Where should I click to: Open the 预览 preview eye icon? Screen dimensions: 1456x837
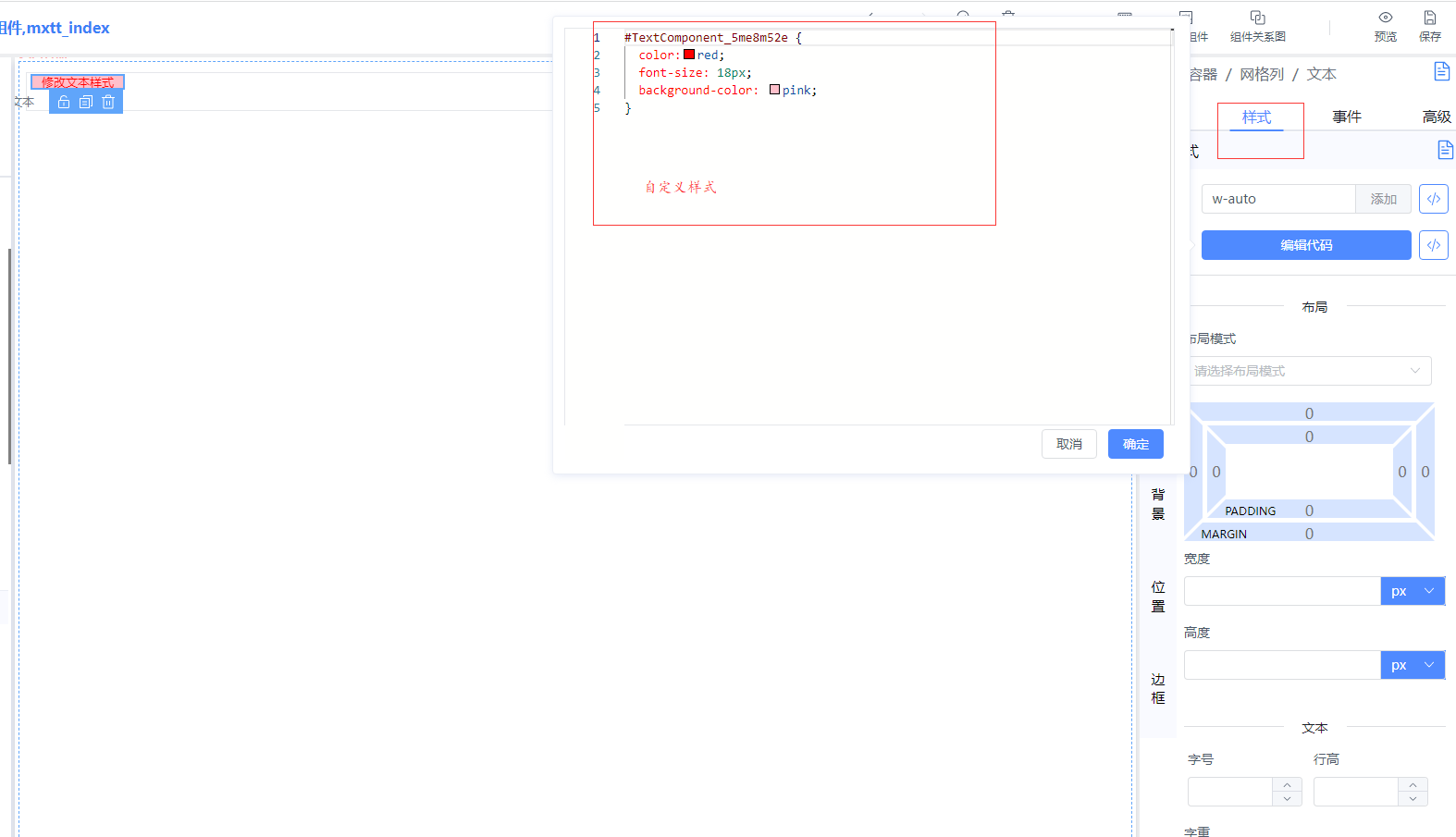1386,18
